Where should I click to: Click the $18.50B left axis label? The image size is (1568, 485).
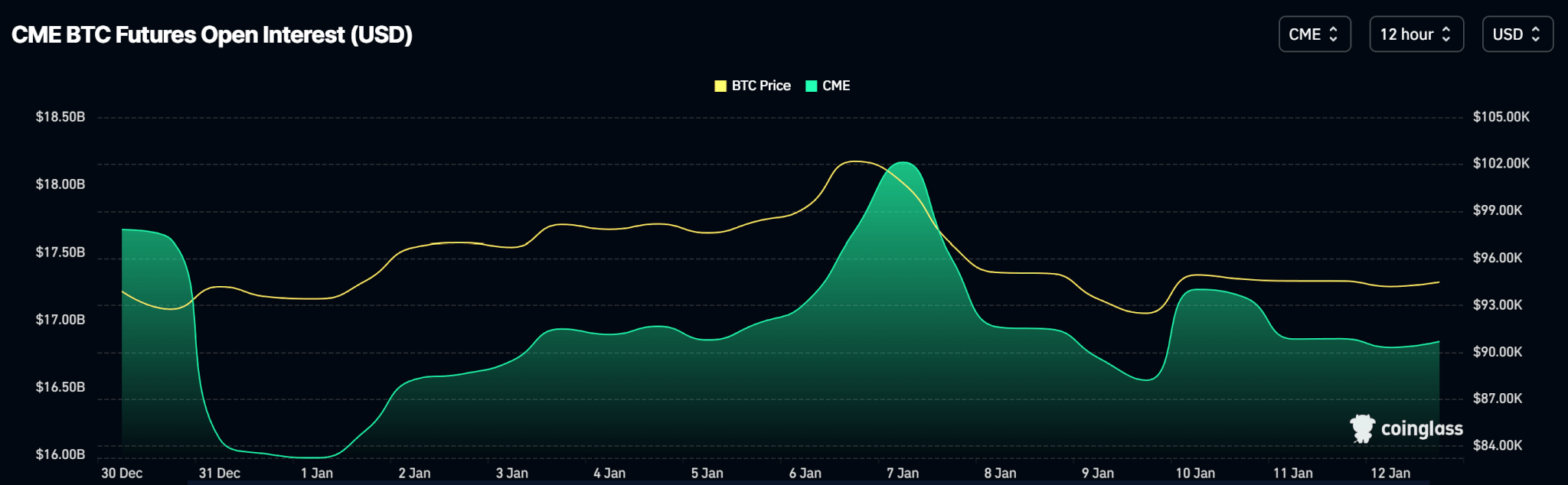[x=60, y=117]
